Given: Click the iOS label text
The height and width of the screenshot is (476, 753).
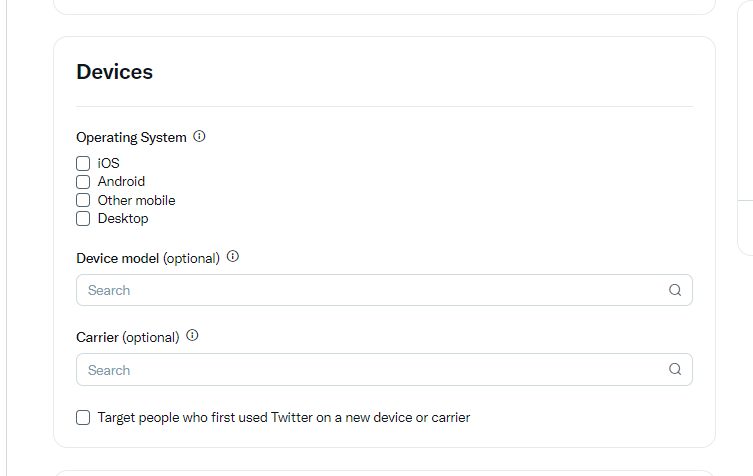Looking at the screenshot, I should click(109, 163).
